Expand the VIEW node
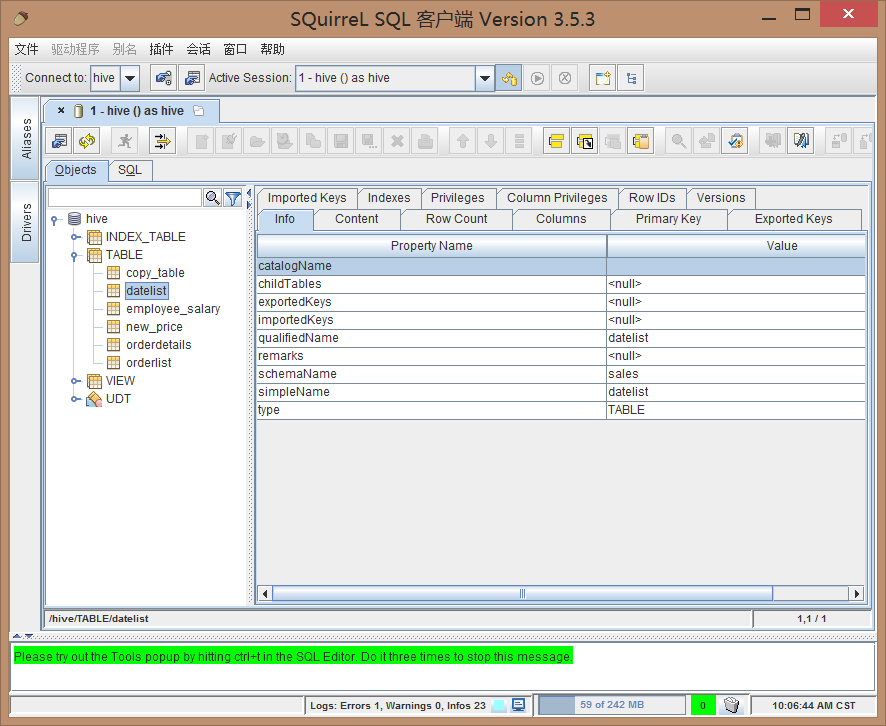The height and width of the screenshot is (726, 886). pyautogui.click(x=75, y=381)
